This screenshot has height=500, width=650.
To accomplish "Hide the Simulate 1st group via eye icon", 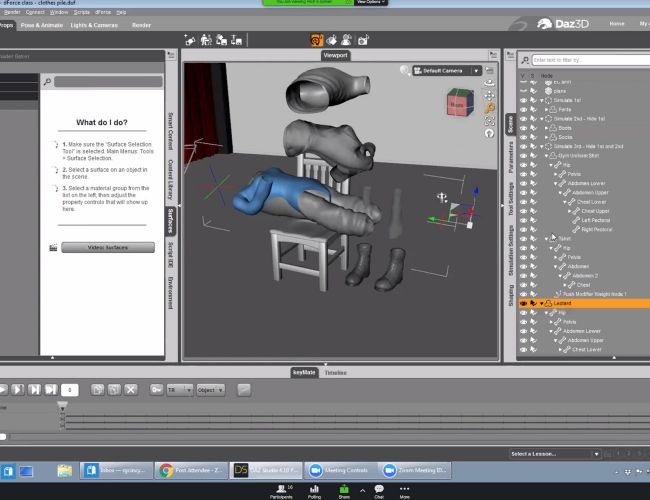I will point(522,100).
